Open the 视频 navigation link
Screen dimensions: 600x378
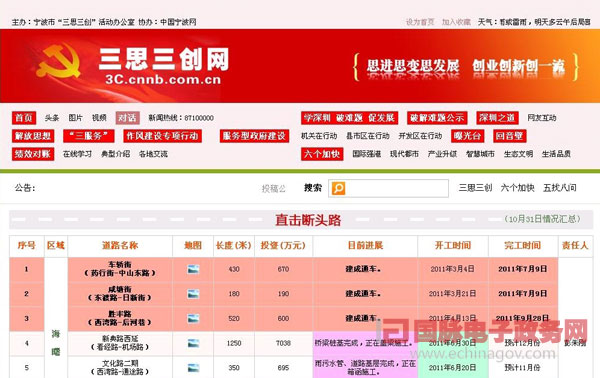click(x=99, y=118)
